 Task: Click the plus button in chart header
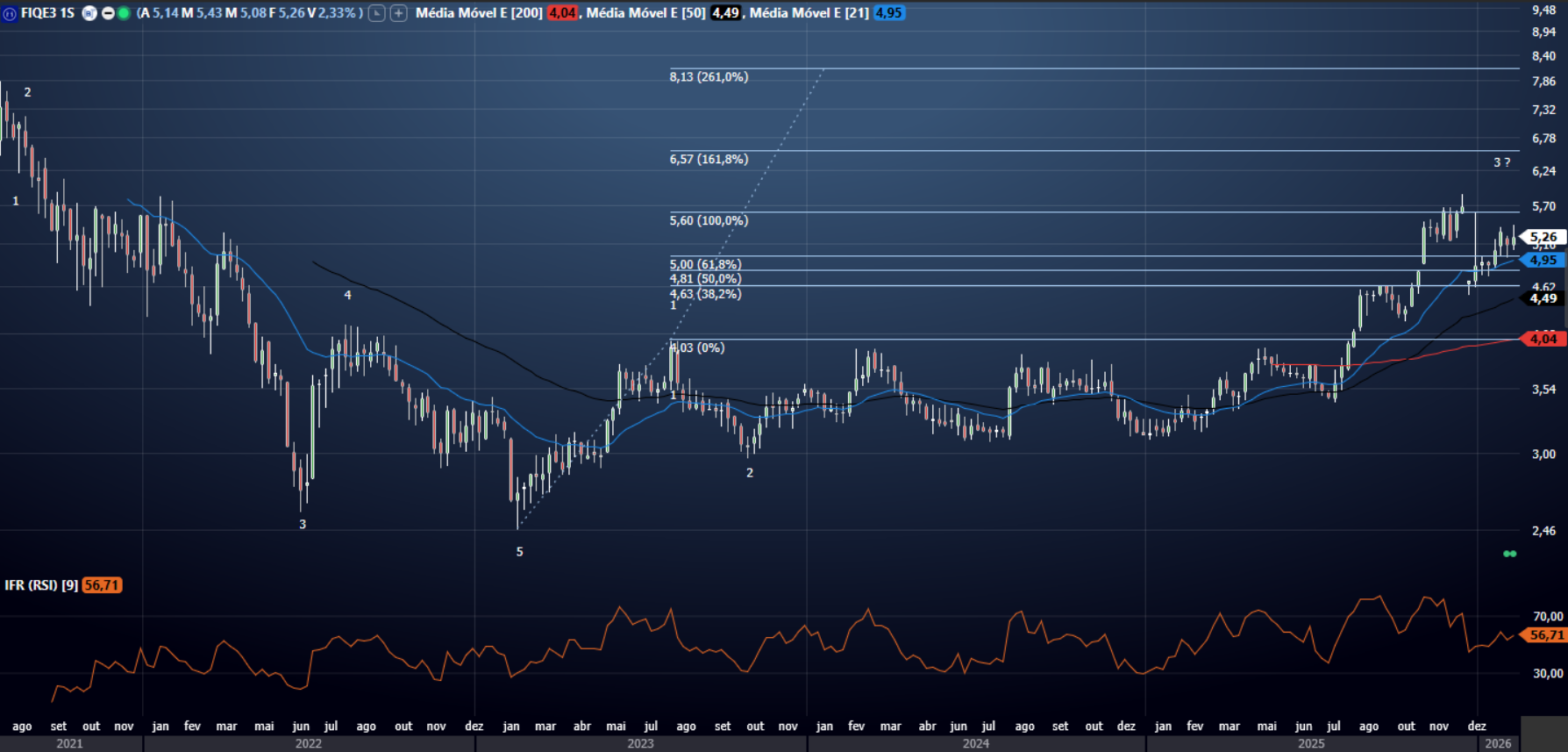(x=398, y=13)
